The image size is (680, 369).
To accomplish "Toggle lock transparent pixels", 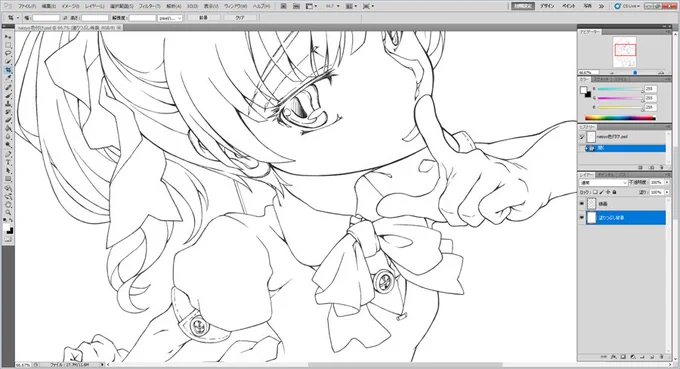I will (x=595, y=192).
